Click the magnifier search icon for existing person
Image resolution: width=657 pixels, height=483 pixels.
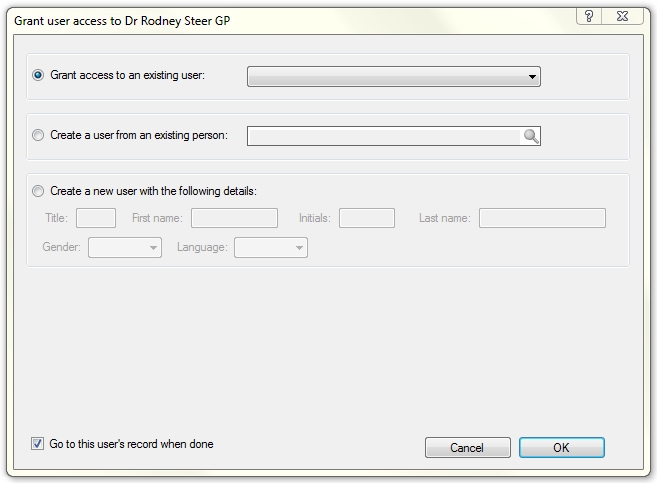[531, 136]
